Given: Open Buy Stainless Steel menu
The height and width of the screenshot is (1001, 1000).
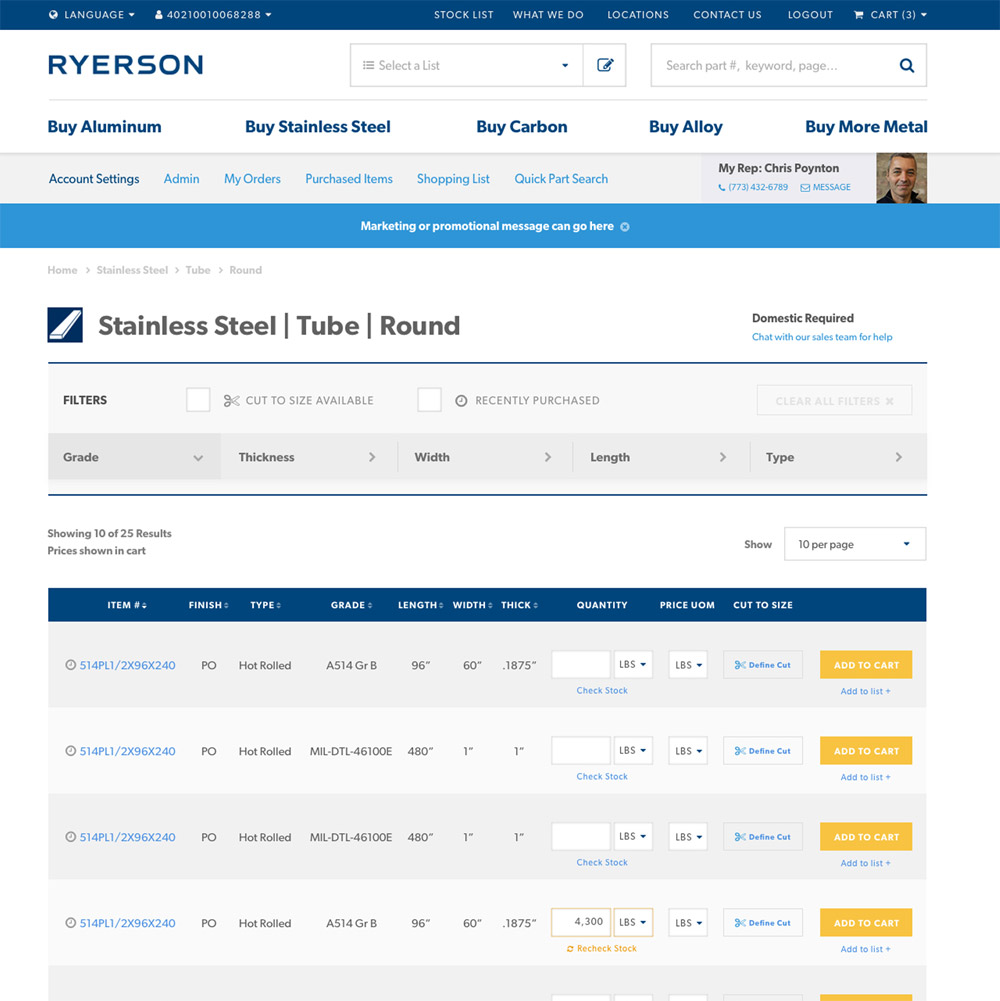Looking at the screenshot, I should click(x=318, y=126).
